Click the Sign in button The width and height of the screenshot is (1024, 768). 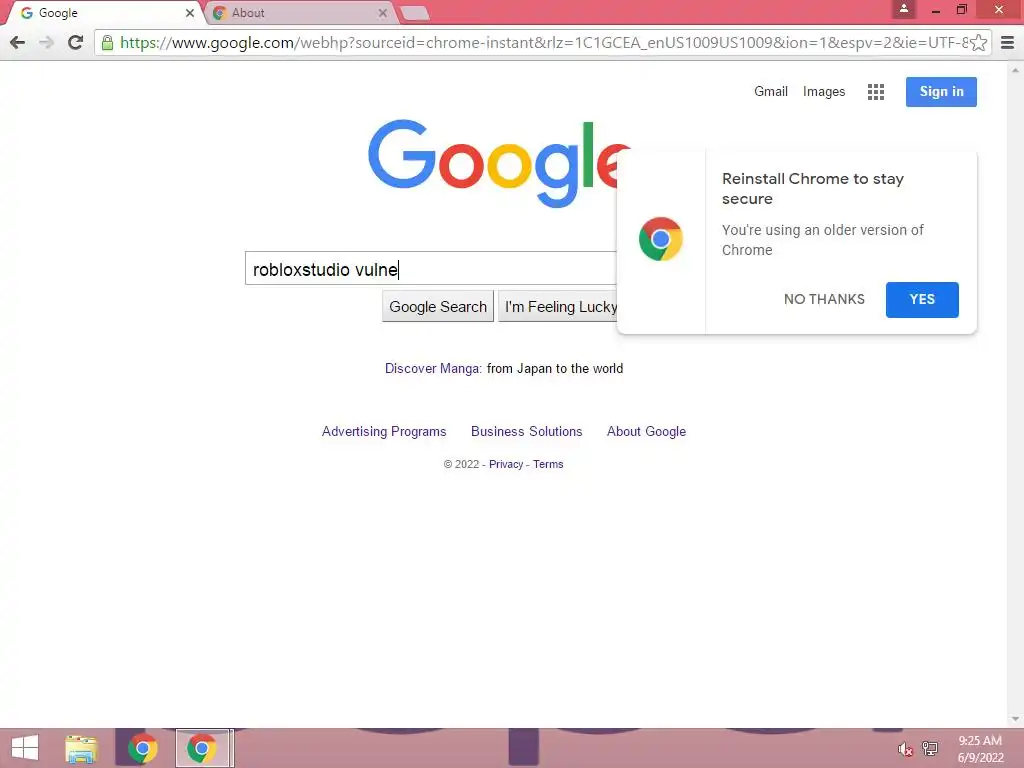(941, 92)
